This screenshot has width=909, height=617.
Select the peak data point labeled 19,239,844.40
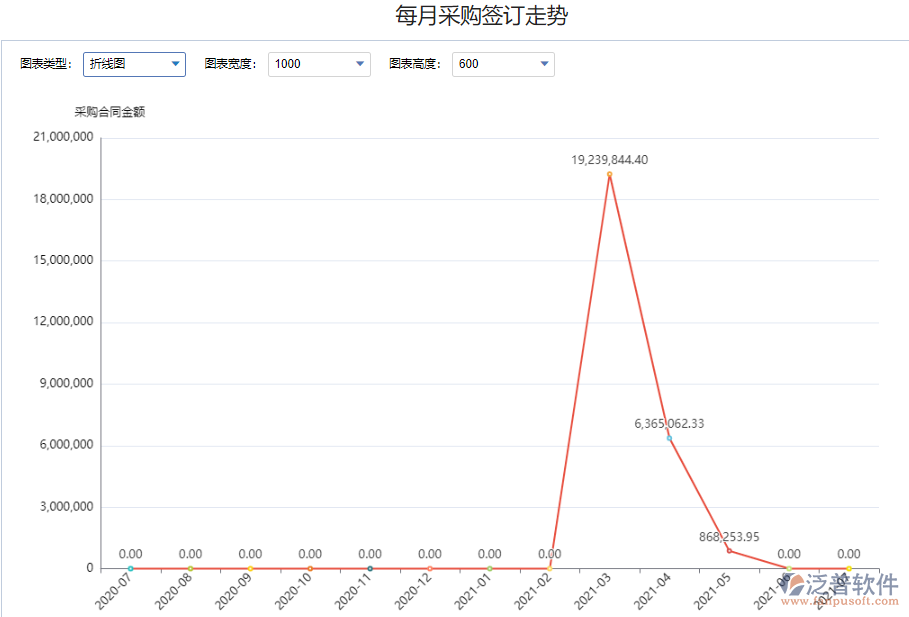click(x=608, y=175)
